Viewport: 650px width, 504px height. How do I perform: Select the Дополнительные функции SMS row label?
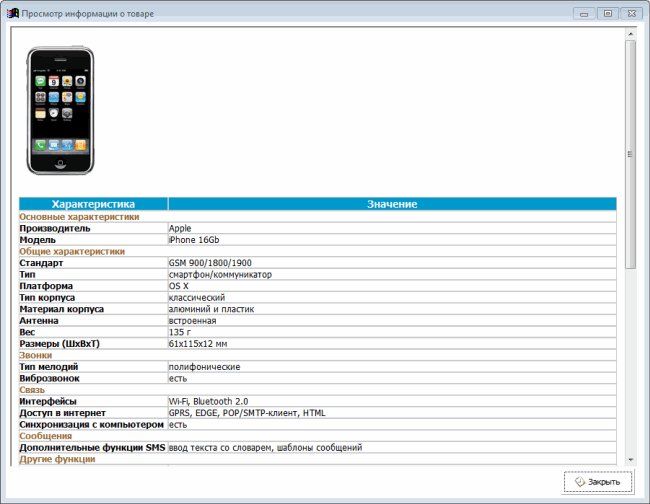click(92, 448)
